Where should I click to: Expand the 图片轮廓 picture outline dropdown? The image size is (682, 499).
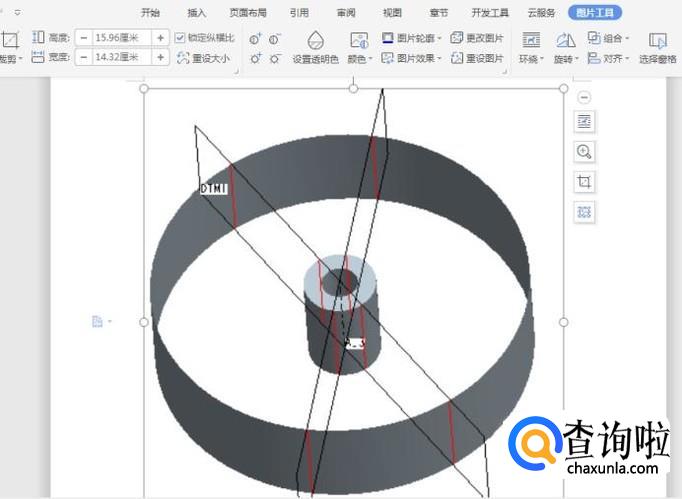(412, 38)
